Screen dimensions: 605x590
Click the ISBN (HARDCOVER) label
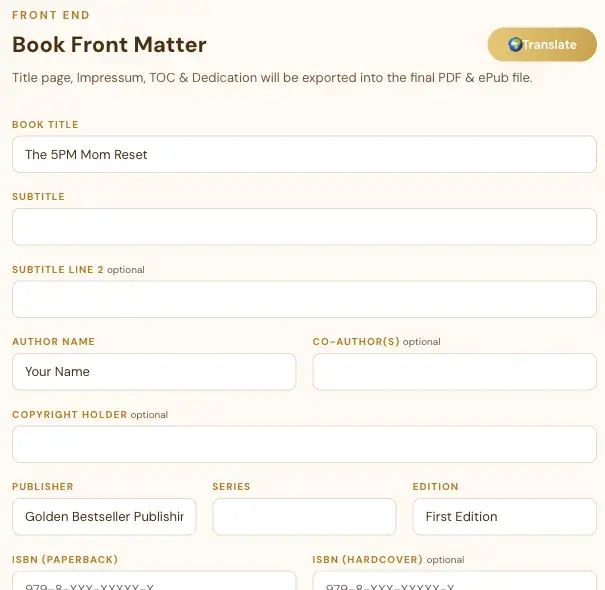coord(368,560)
